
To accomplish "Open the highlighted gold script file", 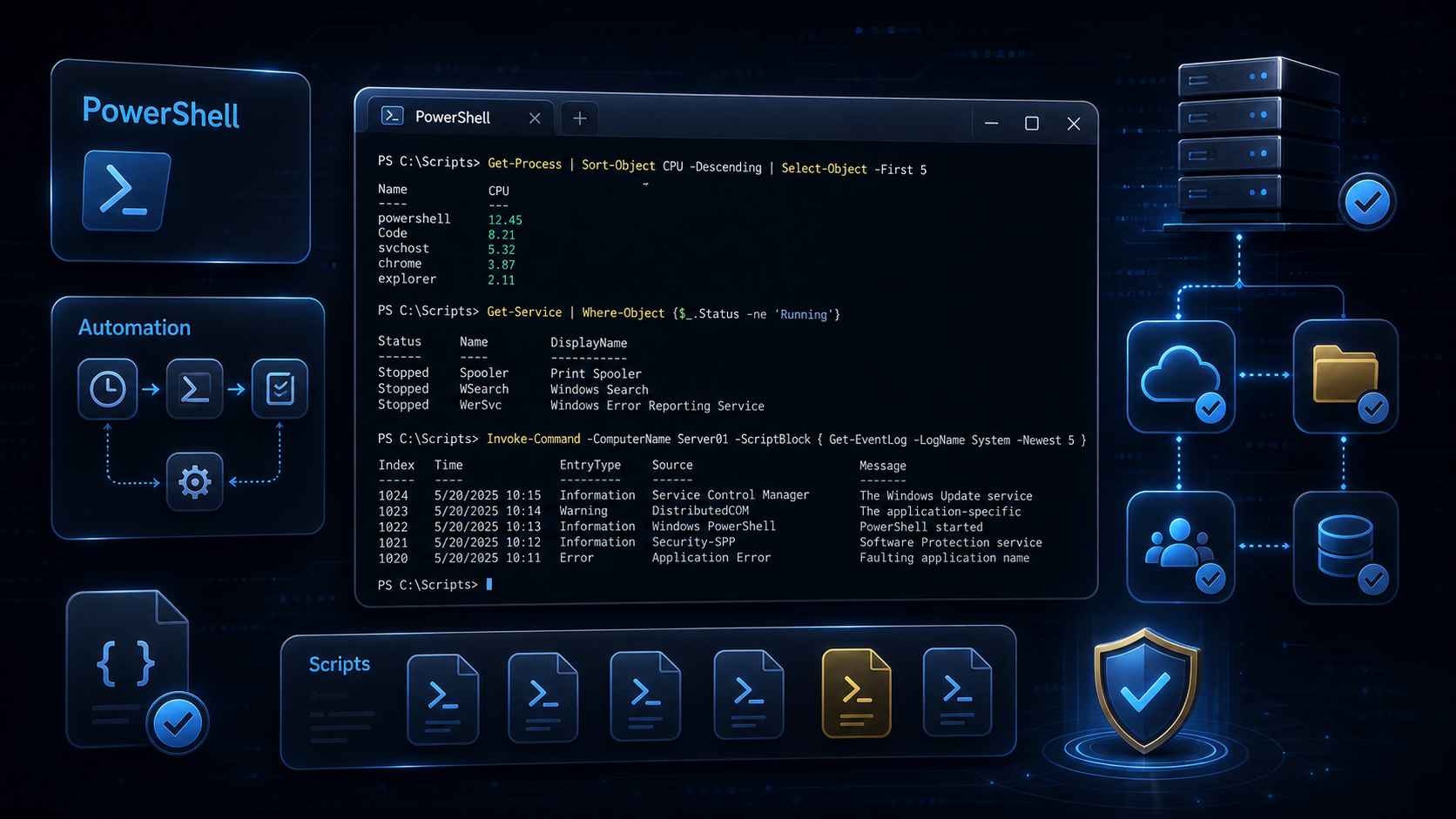I will coord(857,693).
